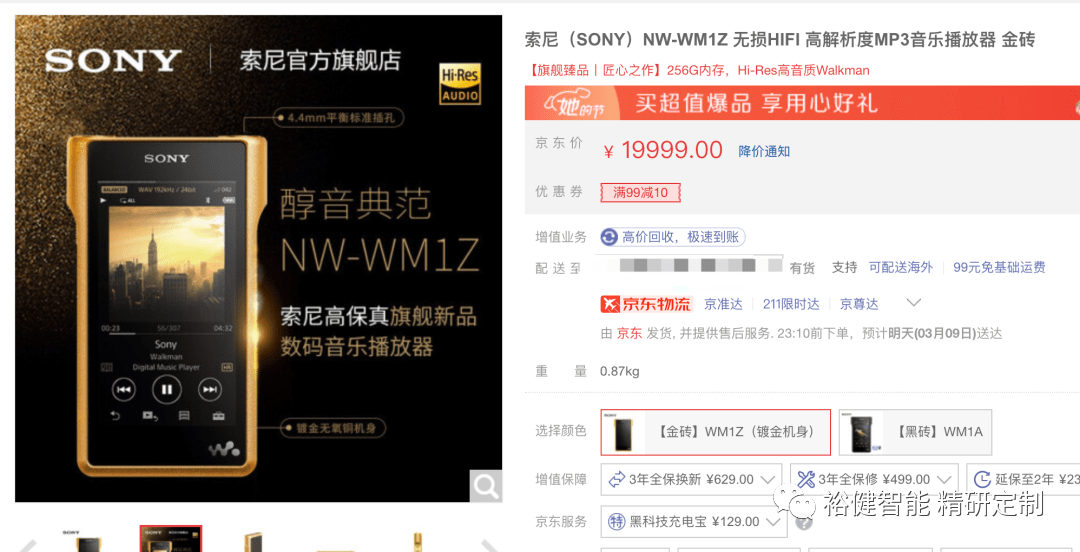Image resolution: width=1080 pixels, height=552 pixels.
Task: Open the 黑科技充电宝 ¥129.00 dropdown
Action: (694, 522)
